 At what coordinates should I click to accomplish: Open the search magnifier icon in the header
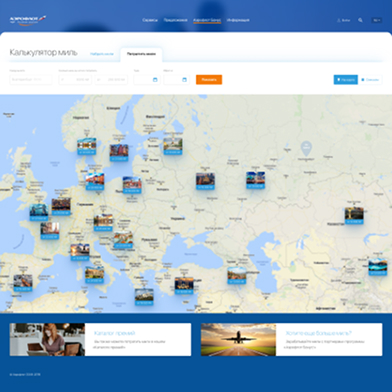360,20
